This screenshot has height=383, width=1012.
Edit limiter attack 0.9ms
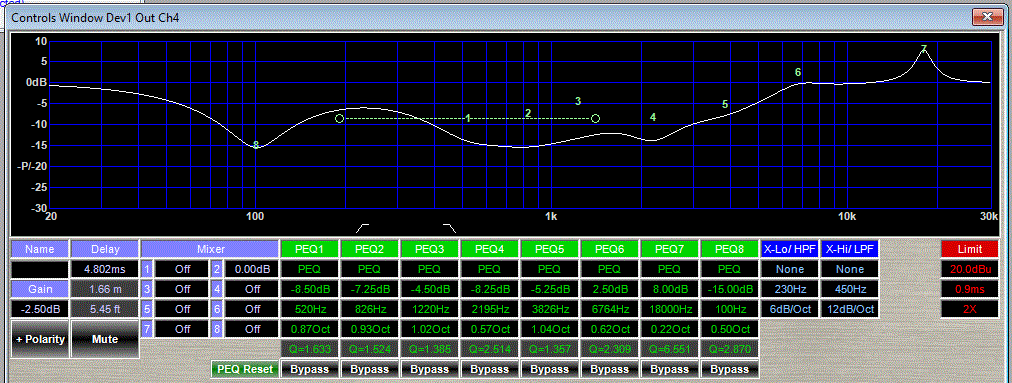pos(969,289)
